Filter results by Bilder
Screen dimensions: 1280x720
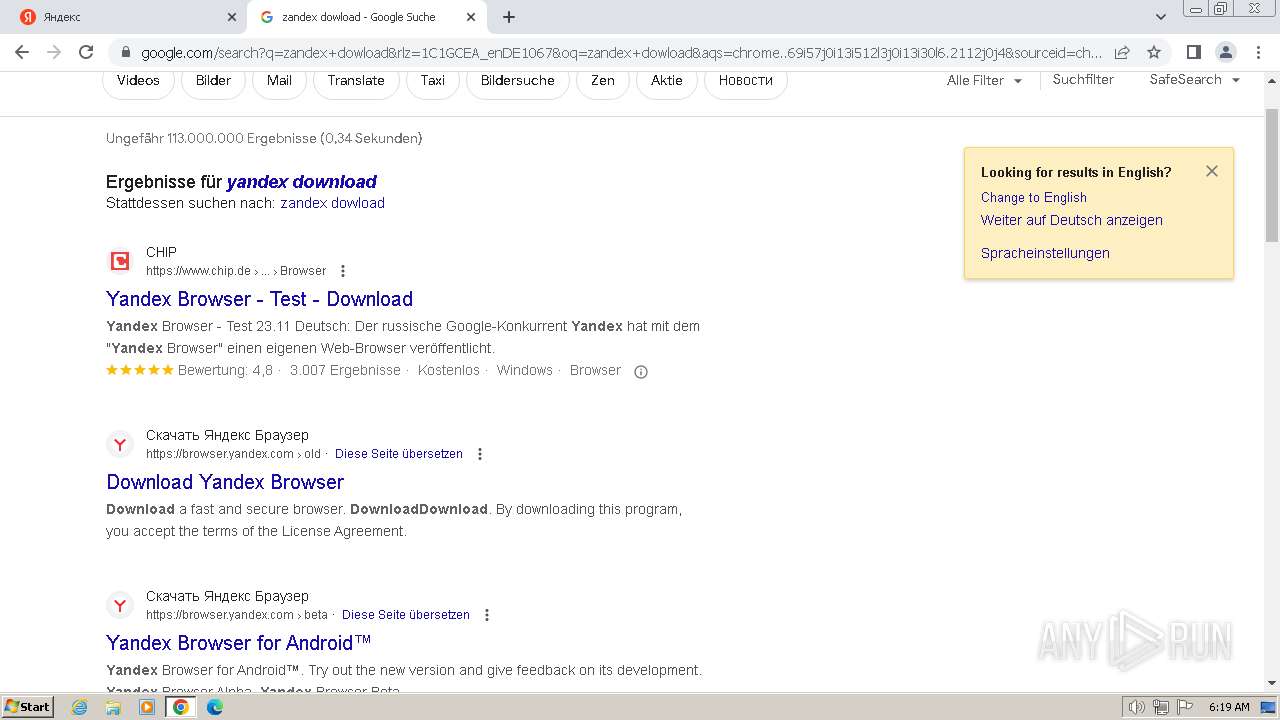[x=213, y=80]
